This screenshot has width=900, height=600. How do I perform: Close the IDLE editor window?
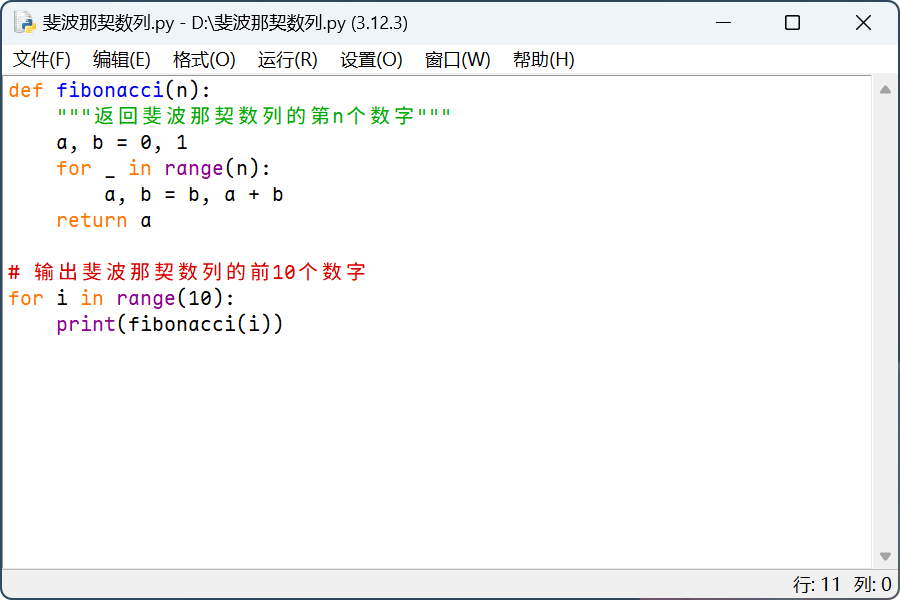(x=863, y=23)
